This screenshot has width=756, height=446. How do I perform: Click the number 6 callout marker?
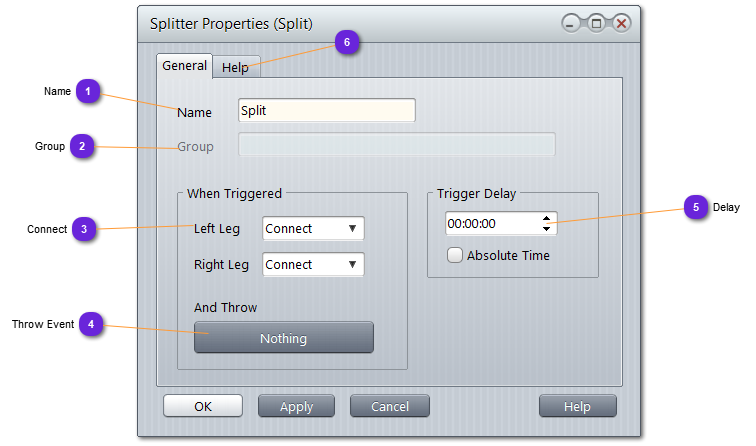pyautogui.click(x=347, y=43)
